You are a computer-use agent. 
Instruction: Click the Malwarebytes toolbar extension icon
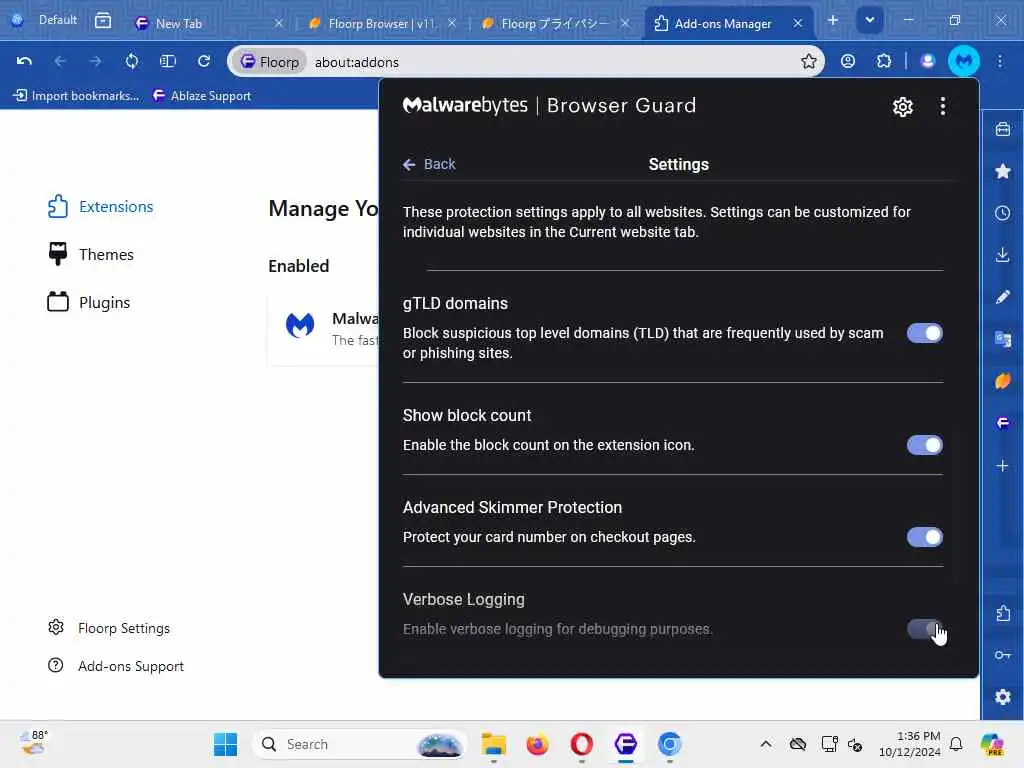click(x=963, y=61)
